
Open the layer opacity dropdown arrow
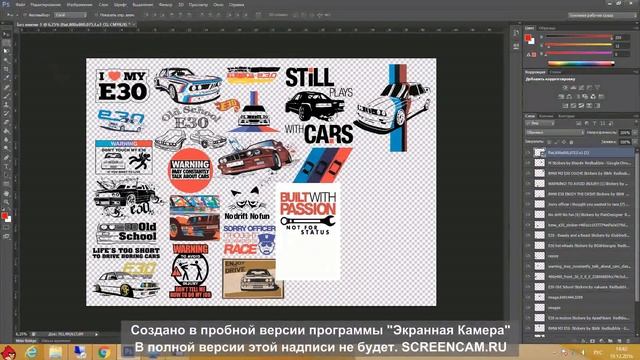click(635, 133)
